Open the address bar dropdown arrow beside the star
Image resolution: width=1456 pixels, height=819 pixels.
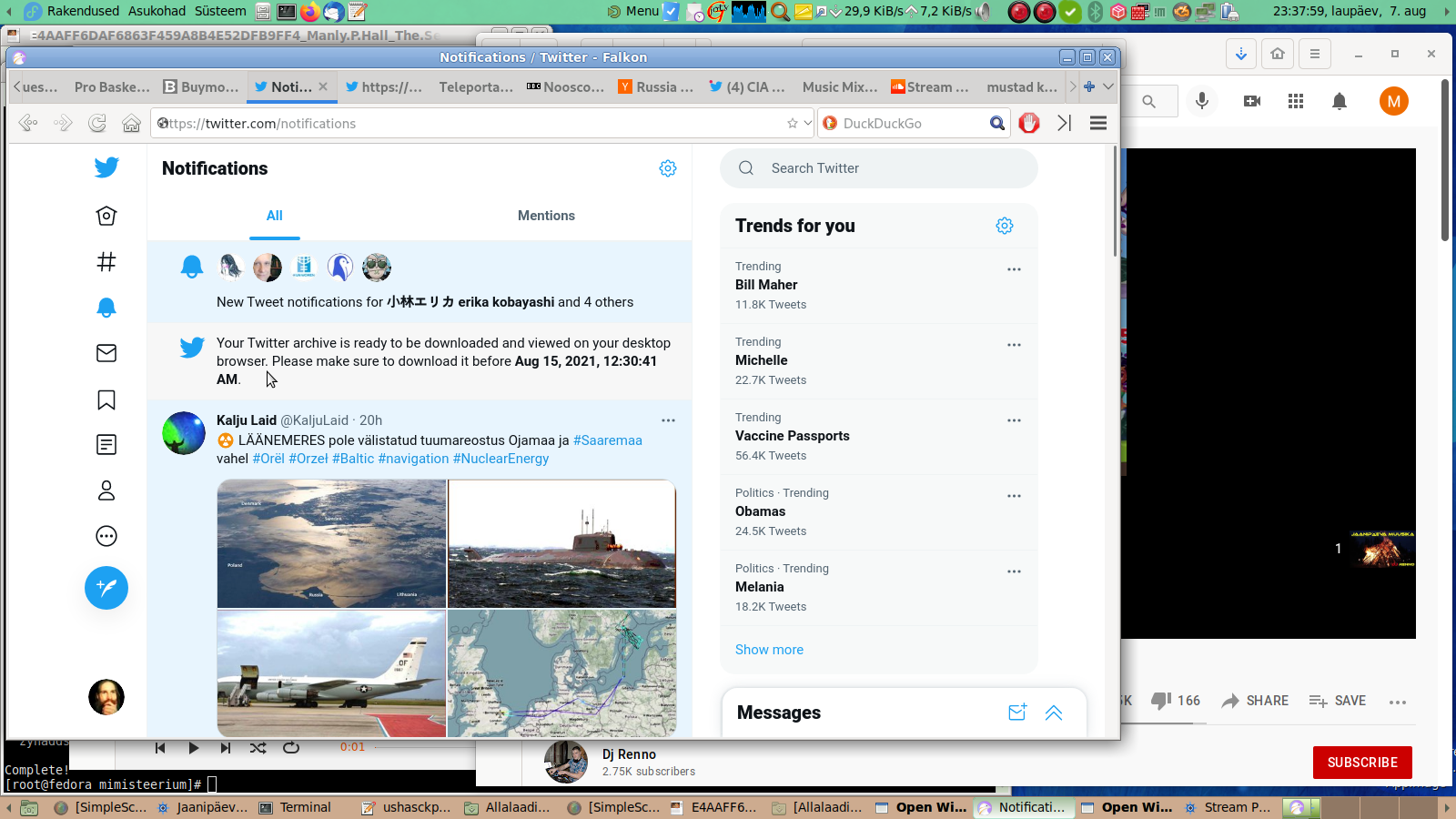tap(807, 123)
